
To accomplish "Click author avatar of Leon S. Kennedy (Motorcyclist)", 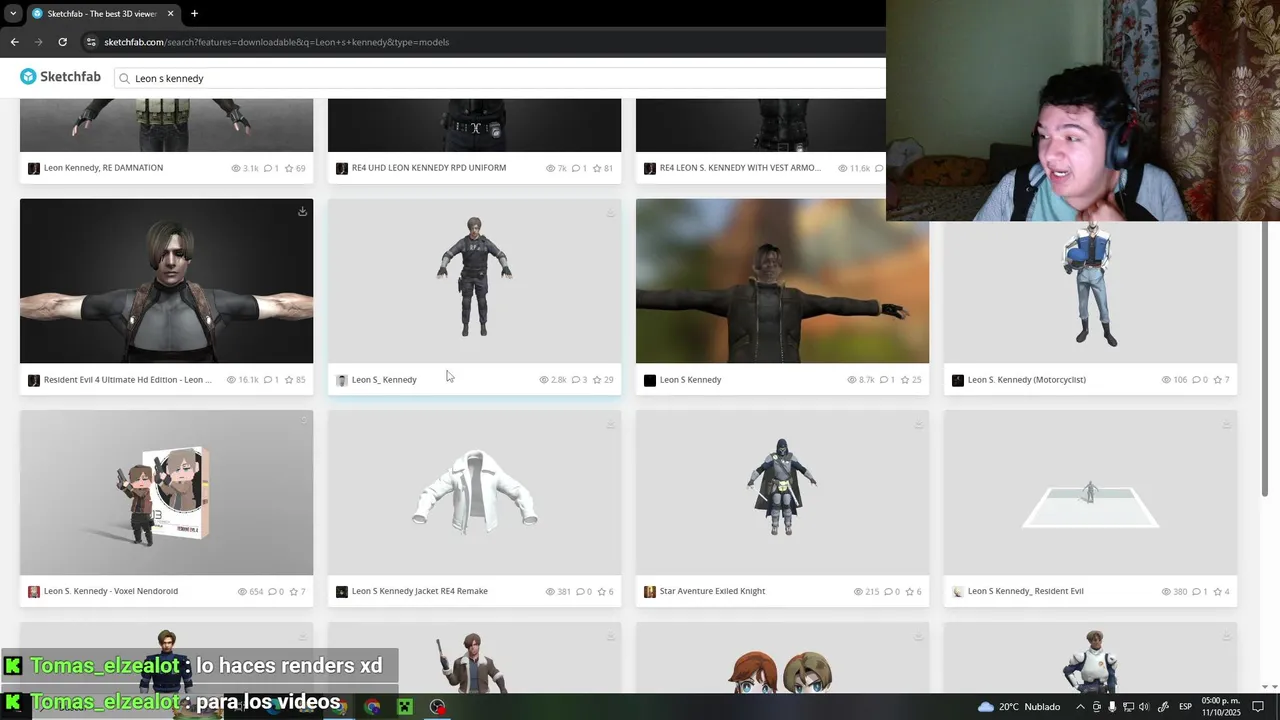I will [958, 380].
